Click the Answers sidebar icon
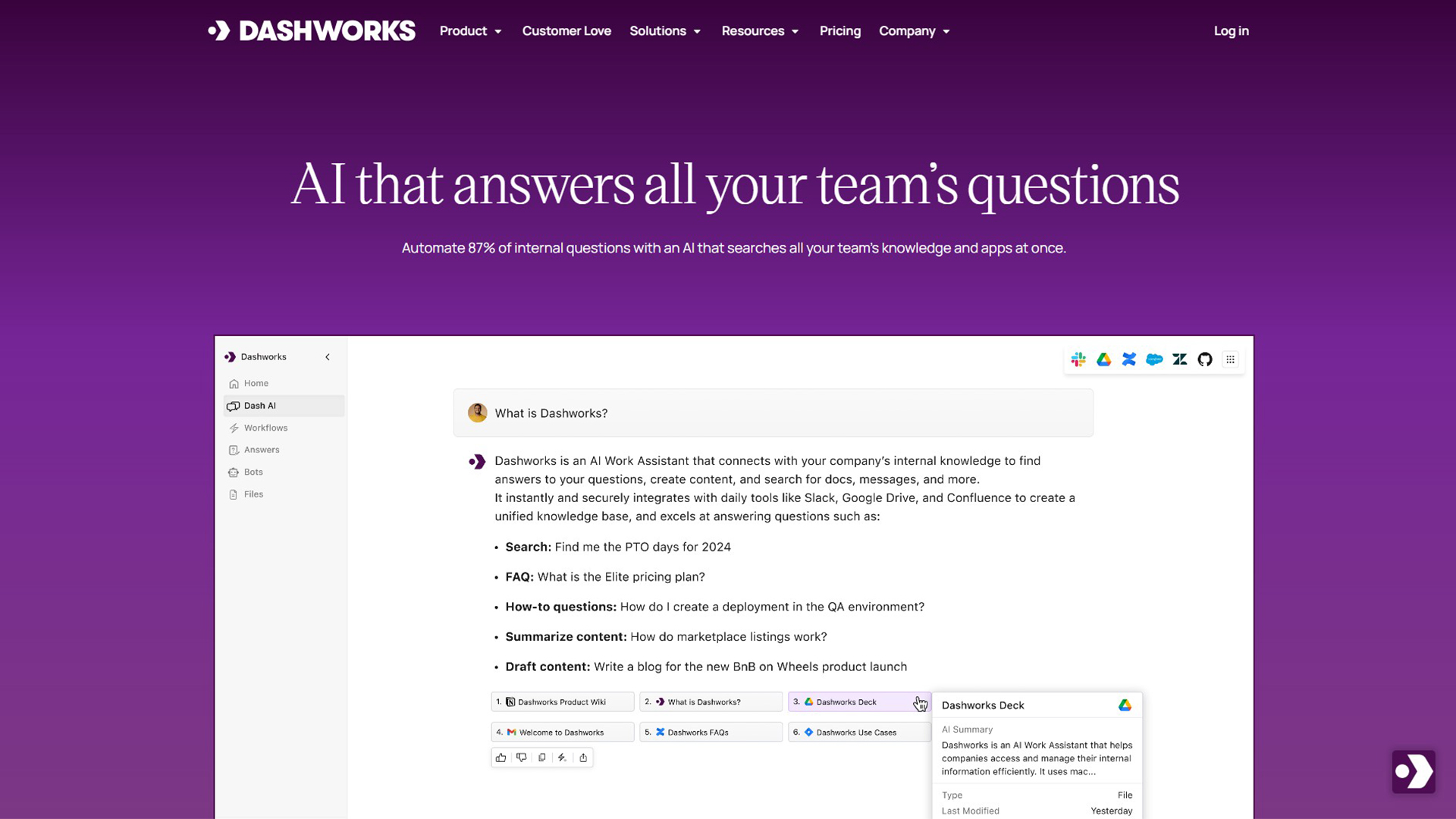This screenshot has height=819, width=1456. click(x=234, y=450)
